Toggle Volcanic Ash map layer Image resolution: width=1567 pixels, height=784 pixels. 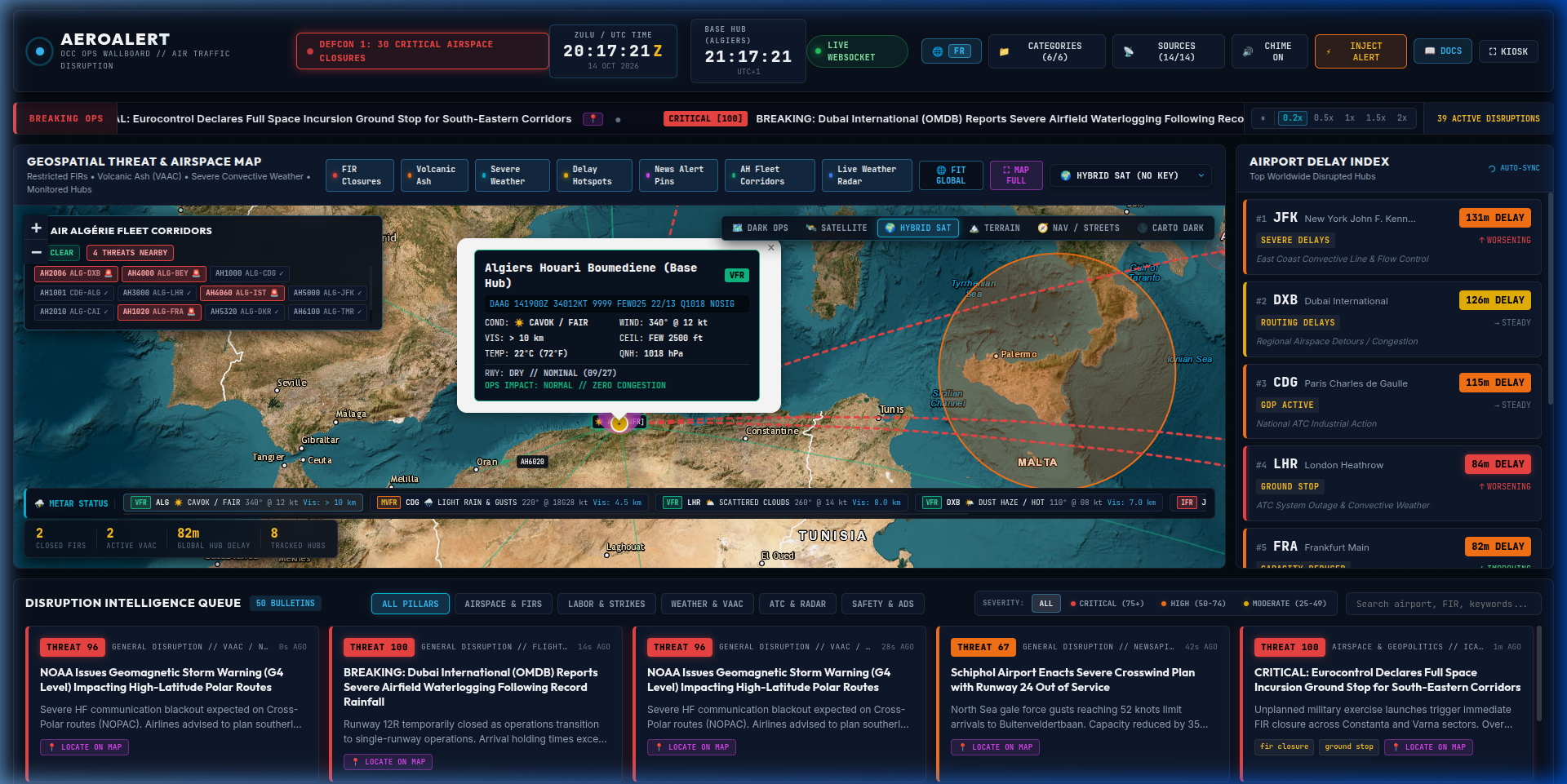point(434,175)
